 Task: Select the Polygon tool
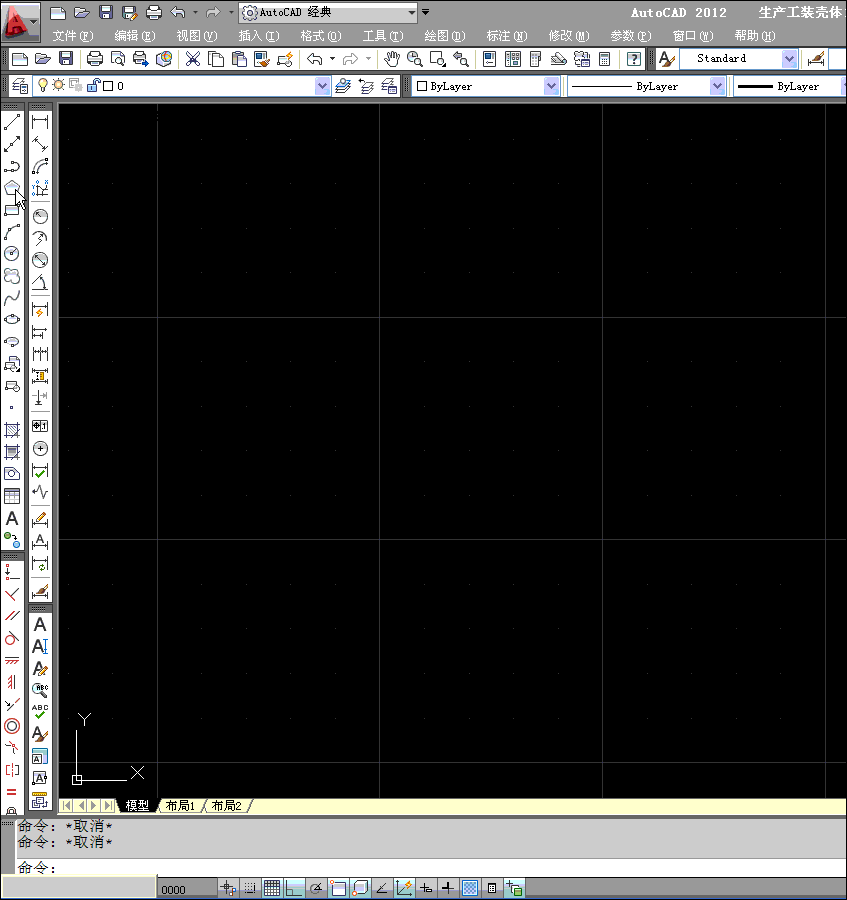(x=12, y=188)
